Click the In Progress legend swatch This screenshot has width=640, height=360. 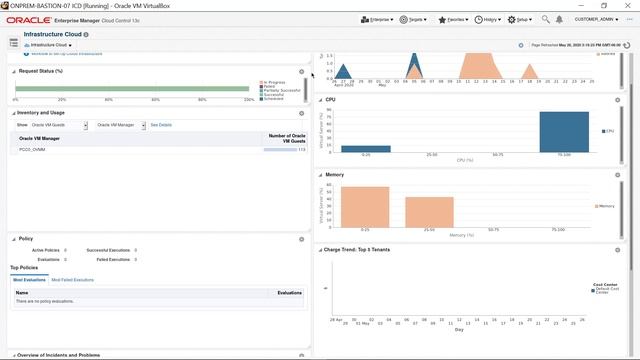point(261,82)
